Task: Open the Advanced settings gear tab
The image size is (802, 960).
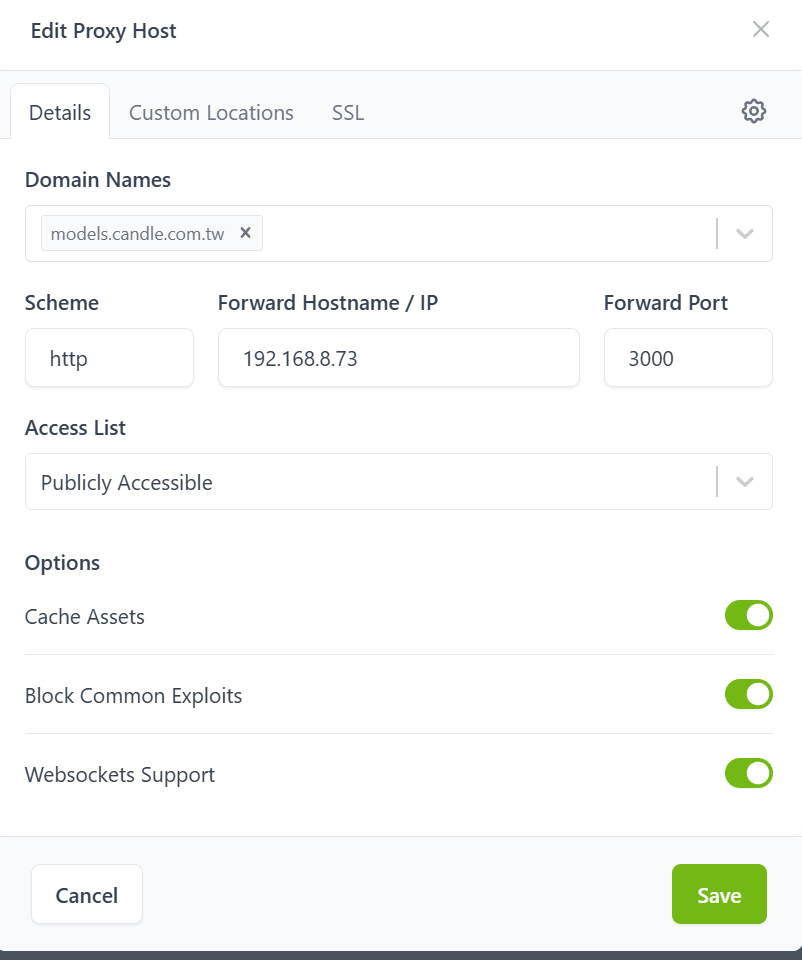Action: [753, 111]
